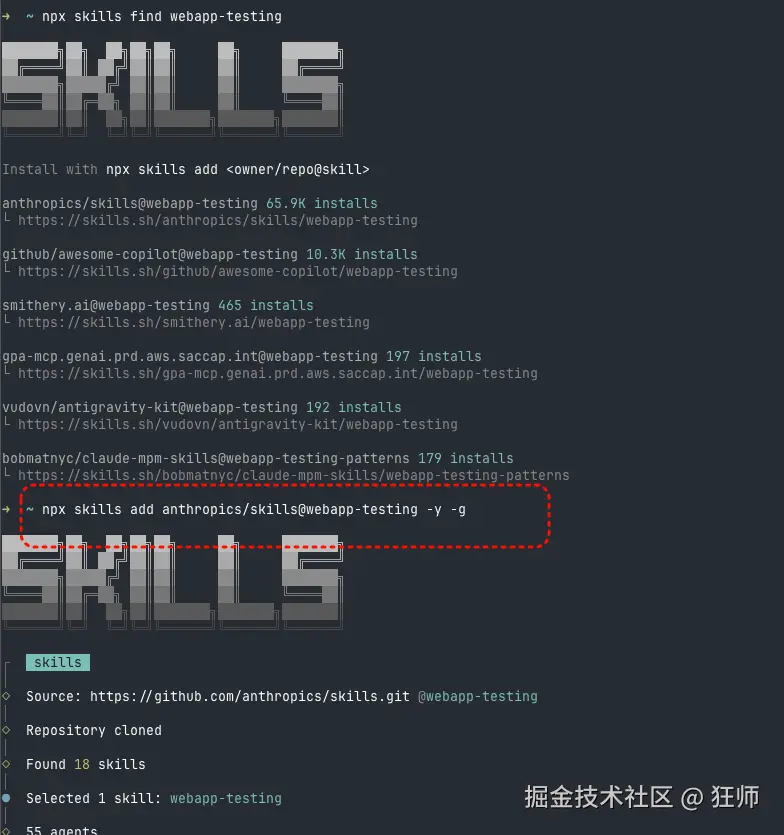Select 'bobmatnyc/claude-mpm-skills@webapp-testing-patterns' text
The height and width of the screenshot is (835, 784).
pos(206,459)
